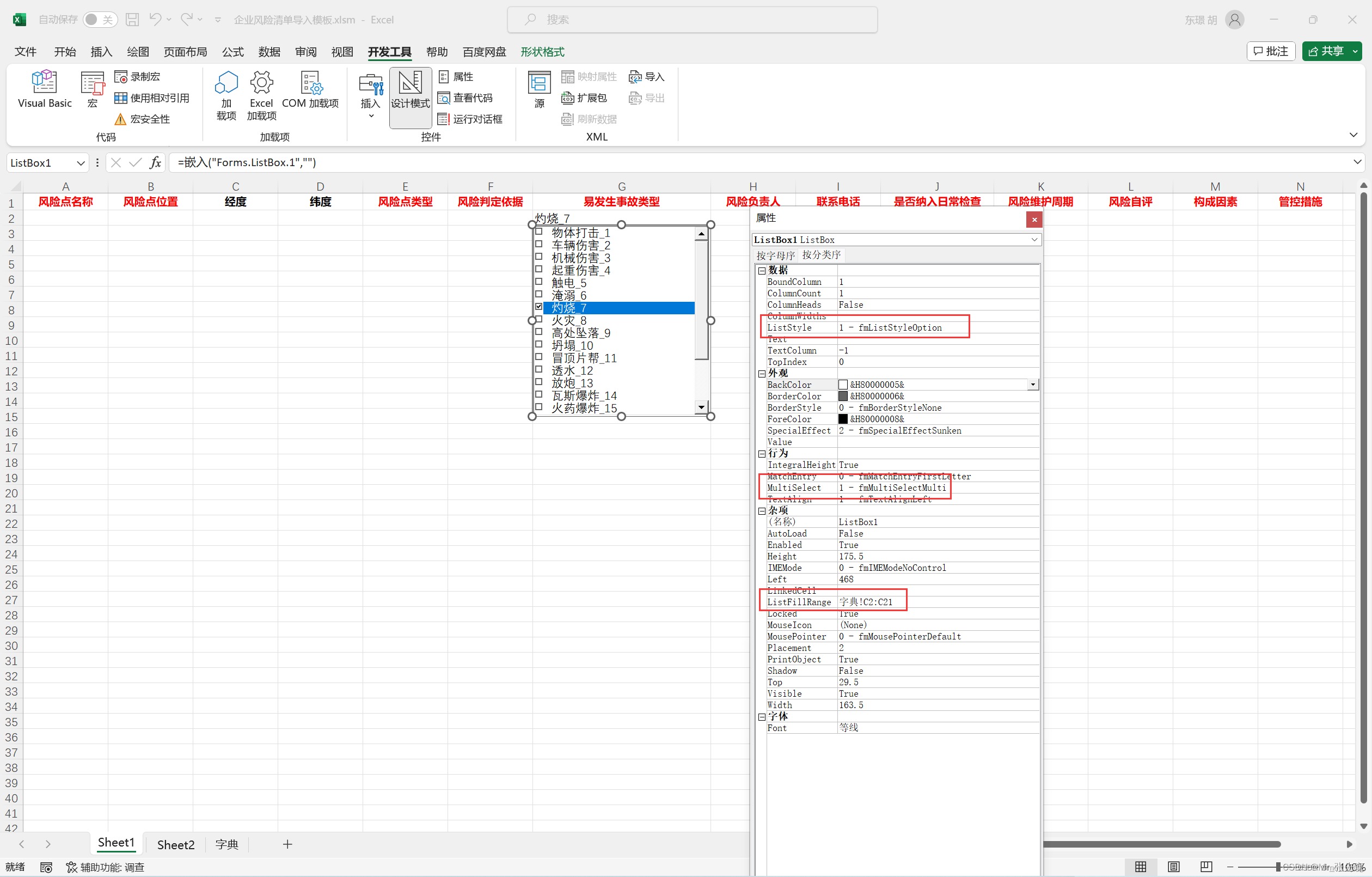Open the BackColor value dropdown arrow
The width and height of the screenshot is (1372, 877).
click(x=1032, y=385)
